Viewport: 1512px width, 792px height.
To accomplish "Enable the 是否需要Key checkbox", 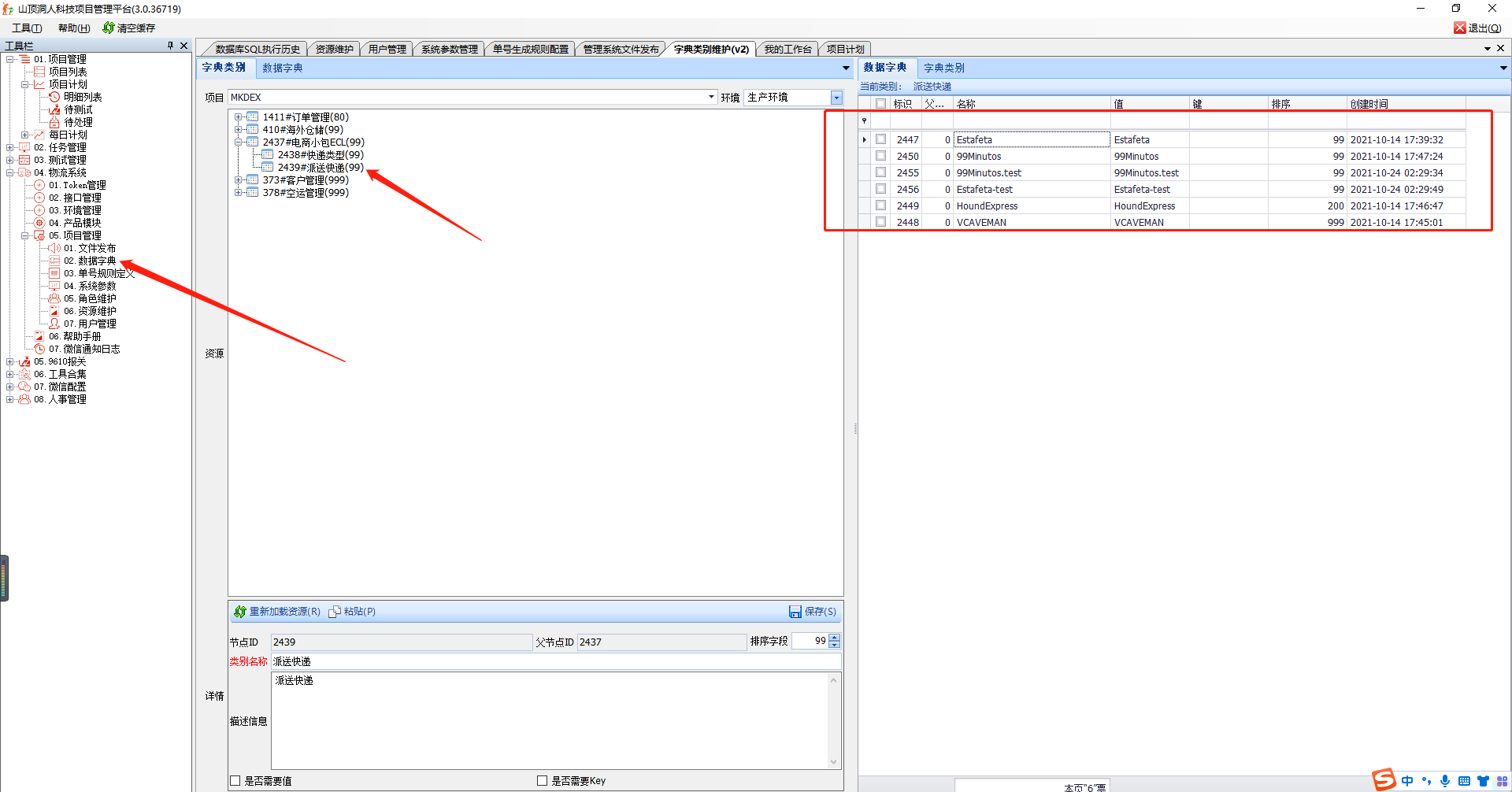I will point(542,781).
